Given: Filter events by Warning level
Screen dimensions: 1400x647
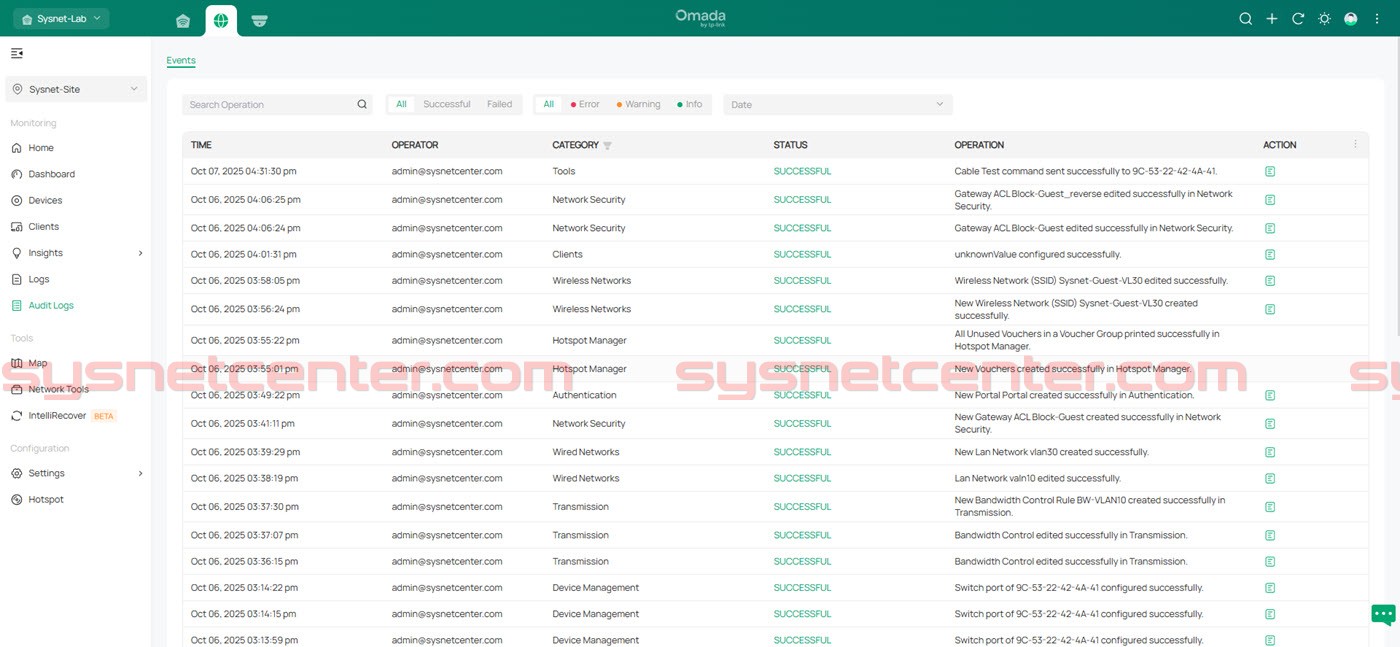Looking at the screenshot, I should 638,104.
